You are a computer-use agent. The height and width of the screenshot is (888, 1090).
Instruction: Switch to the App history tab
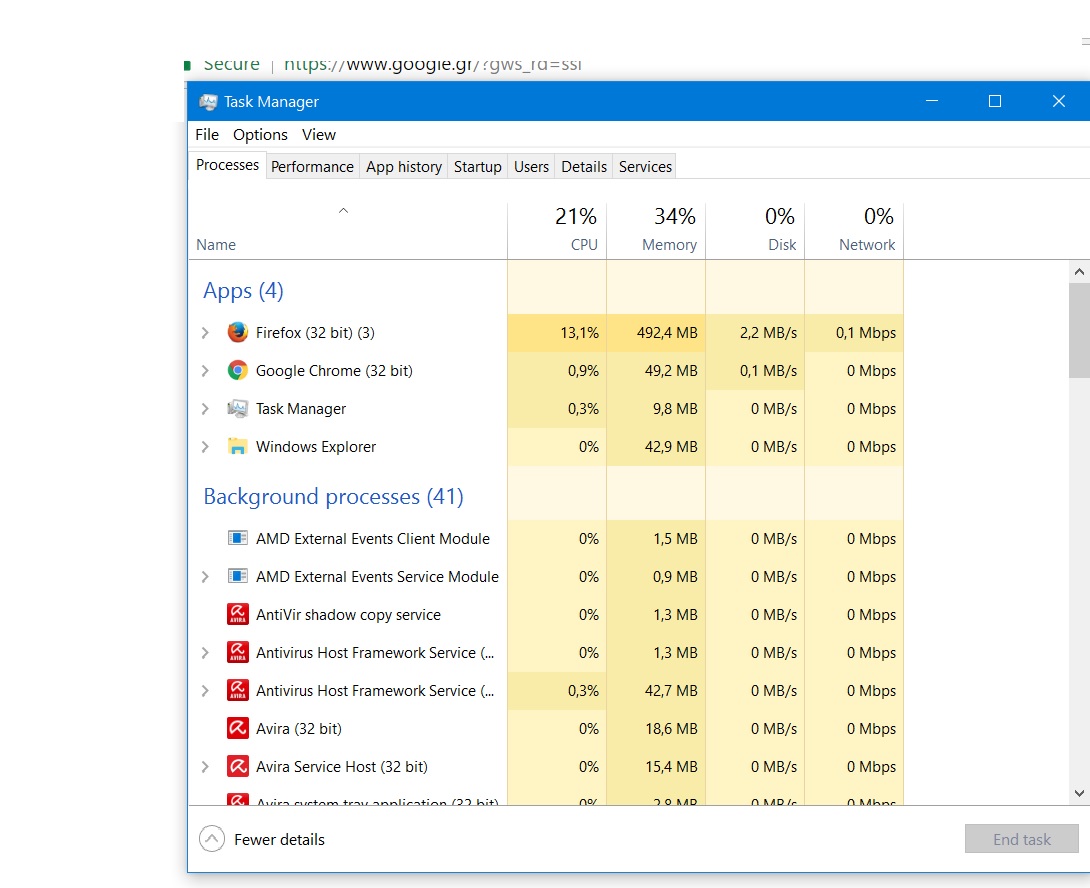[x=404, y=167]
